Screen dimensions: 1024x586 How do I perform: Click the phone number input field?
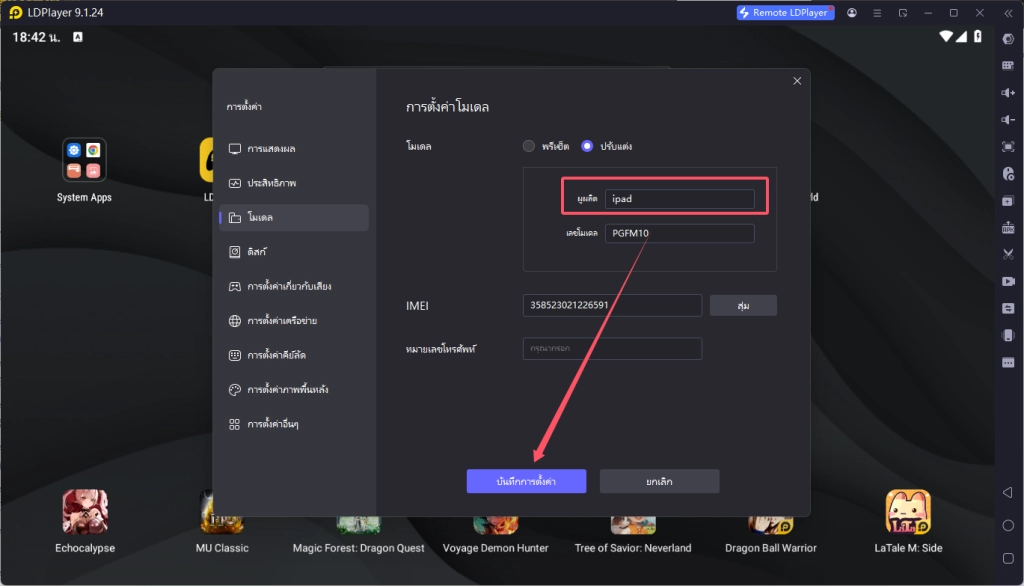[612, 348]
